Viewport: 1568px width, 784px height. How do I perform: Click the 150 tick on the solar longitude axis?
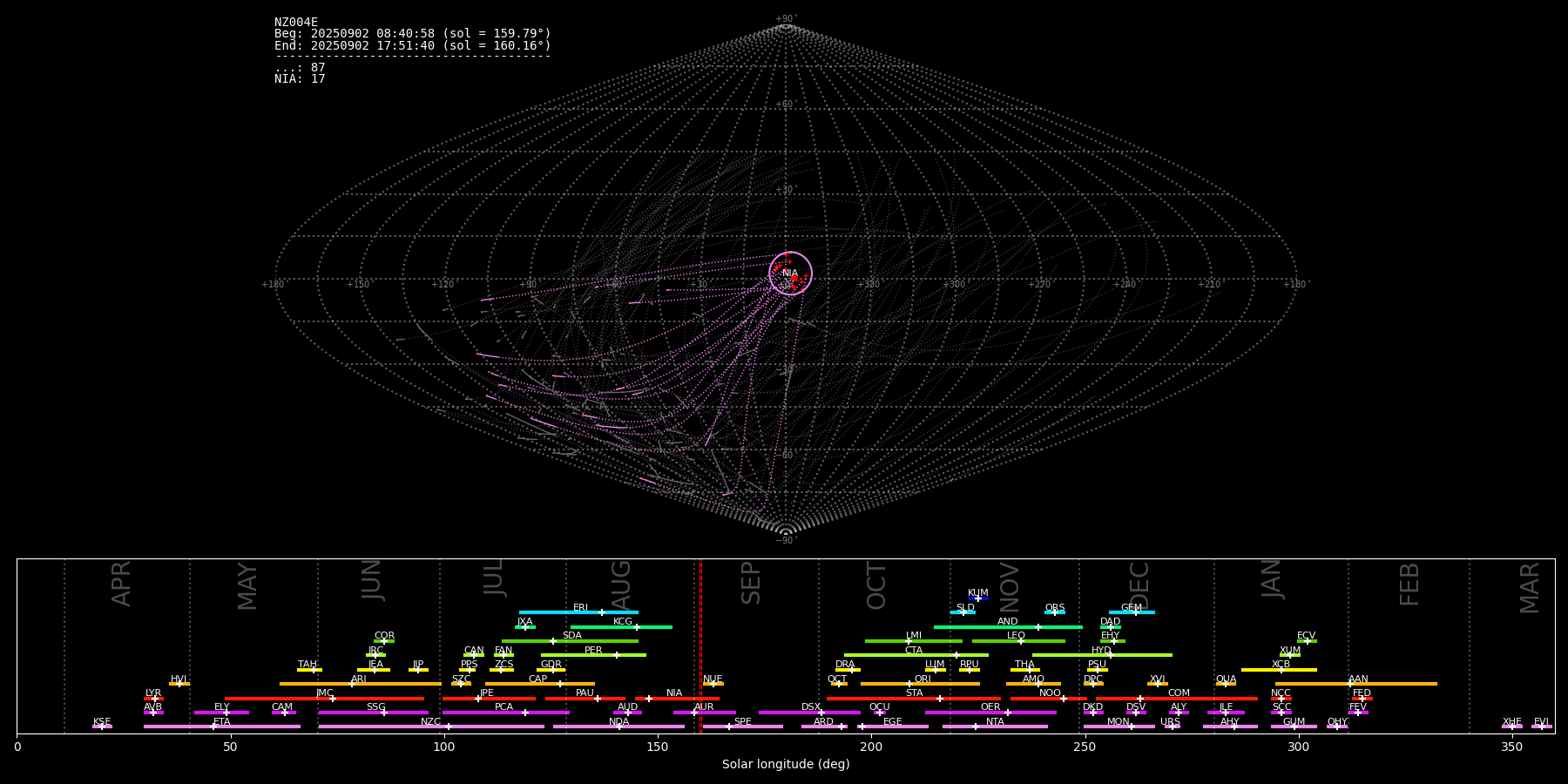pyautogui.click(x=658, y=747)
